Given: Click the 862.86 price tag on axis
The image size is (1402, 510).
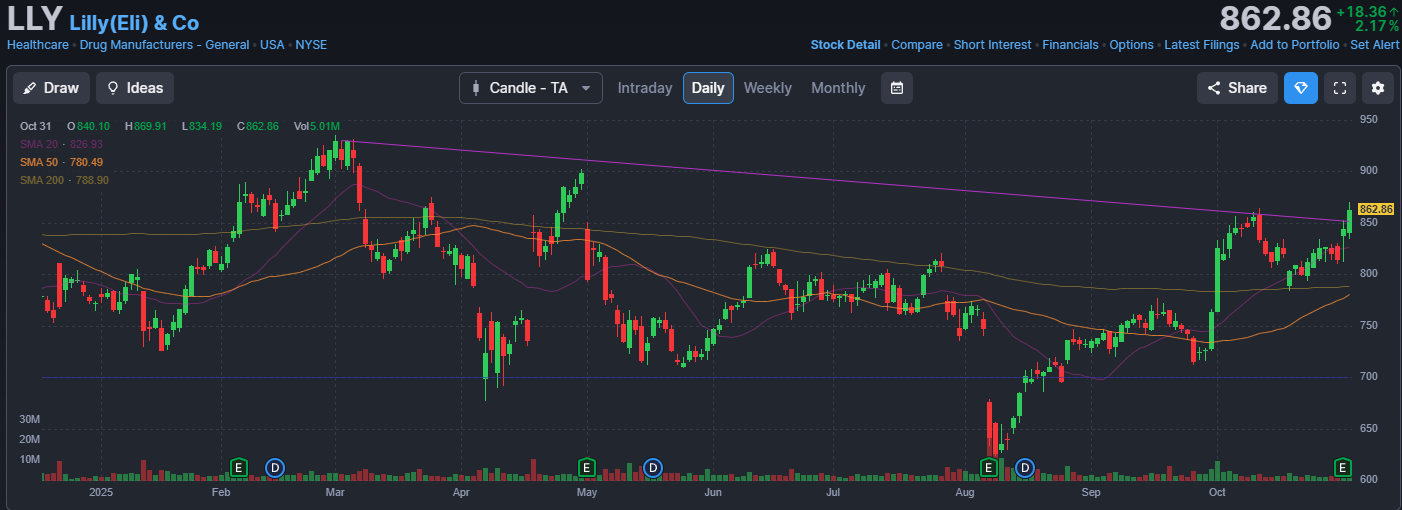Looking at the screenshot, I should (1375, 208).
